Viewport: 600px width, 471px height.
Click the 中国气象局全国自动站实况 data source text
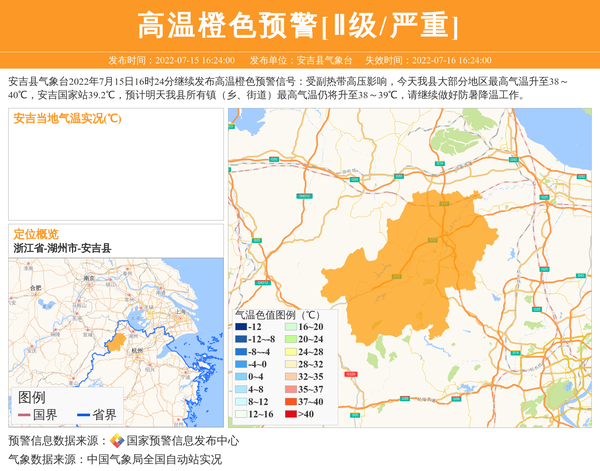[154, 460]
